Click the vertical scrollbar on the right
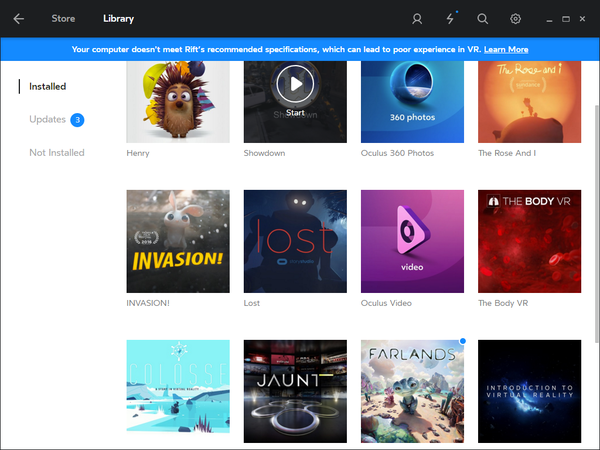 597,224
